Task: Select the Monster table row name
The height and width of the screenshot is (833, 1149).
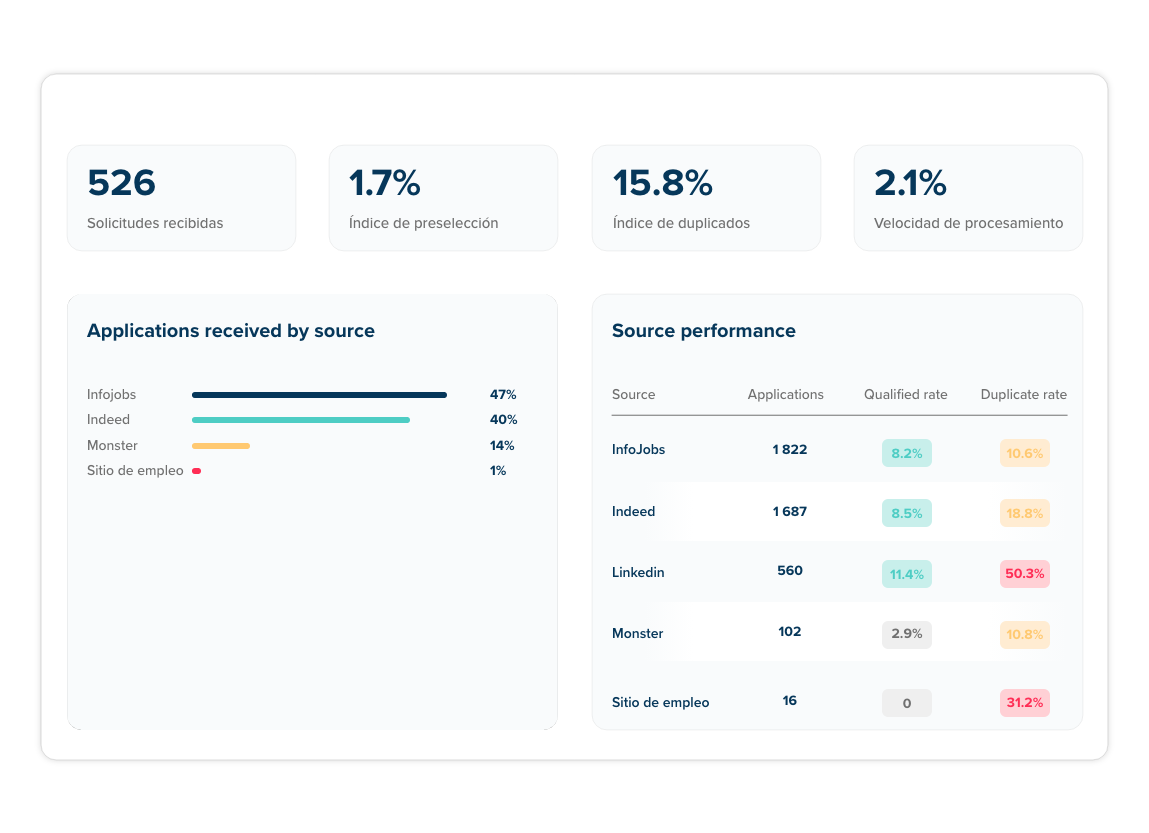Action: [637, 634]
